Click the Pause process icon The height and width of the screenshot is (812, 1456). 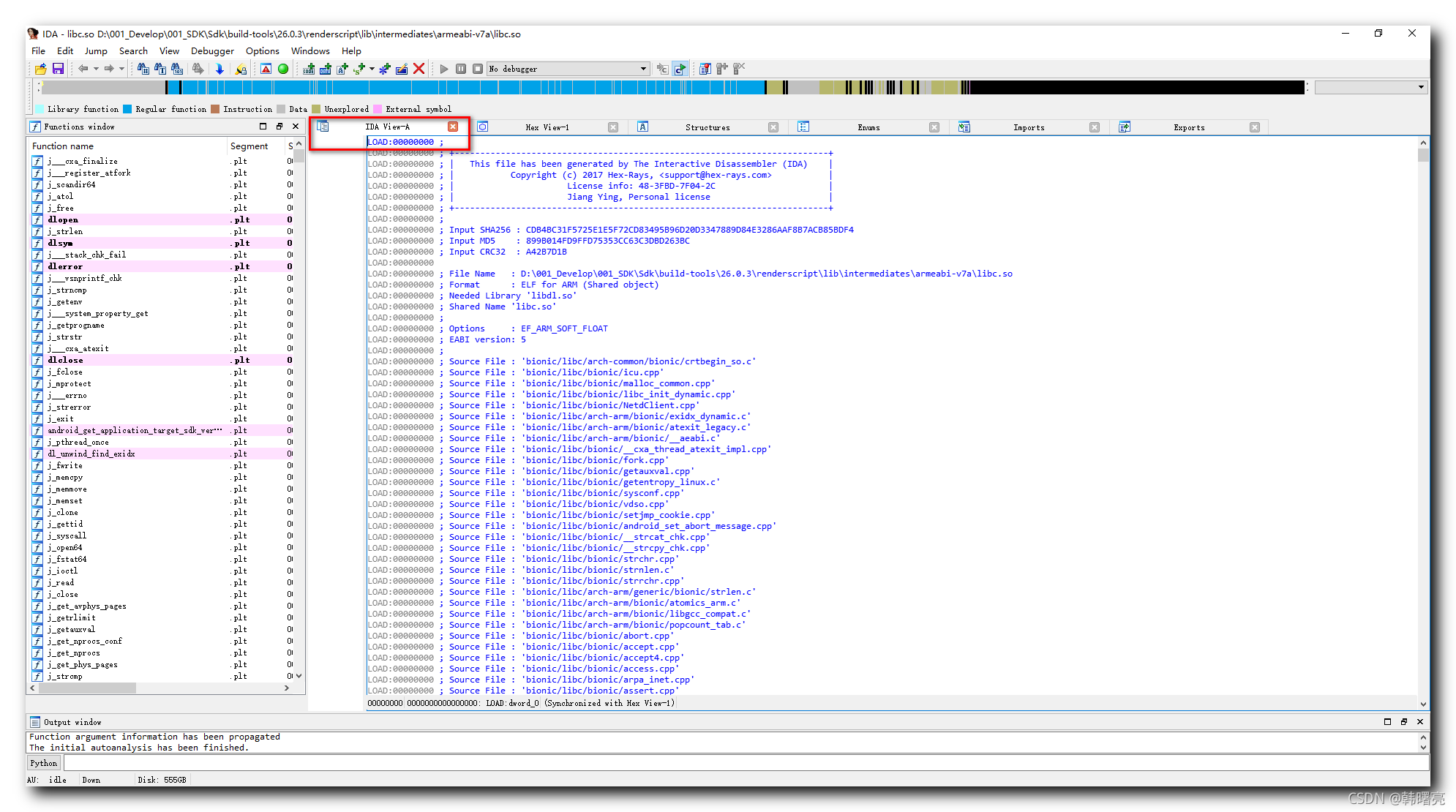[x=461, y=68]
